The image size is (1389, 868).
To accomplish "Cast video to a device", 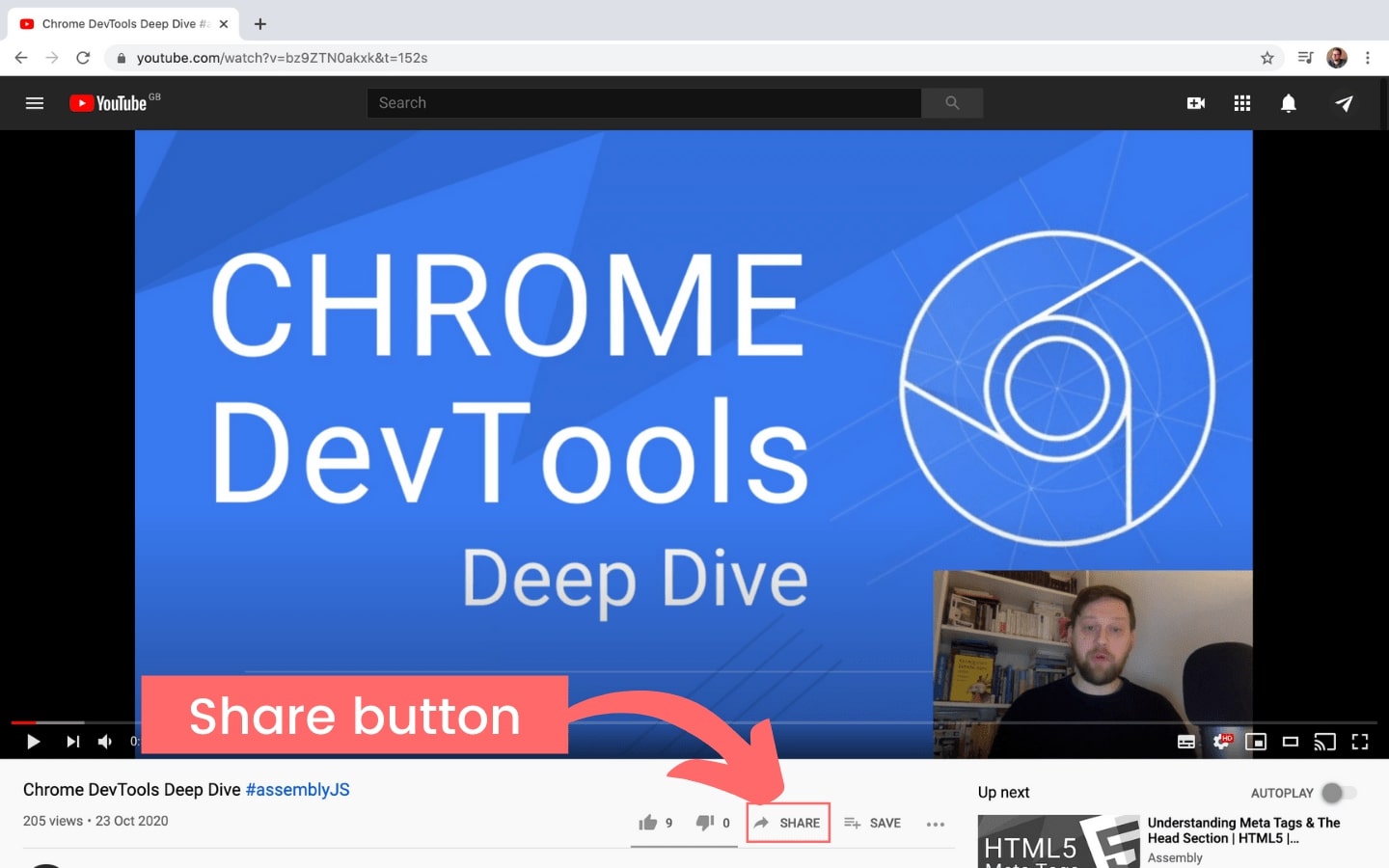I will (1325, 742).
